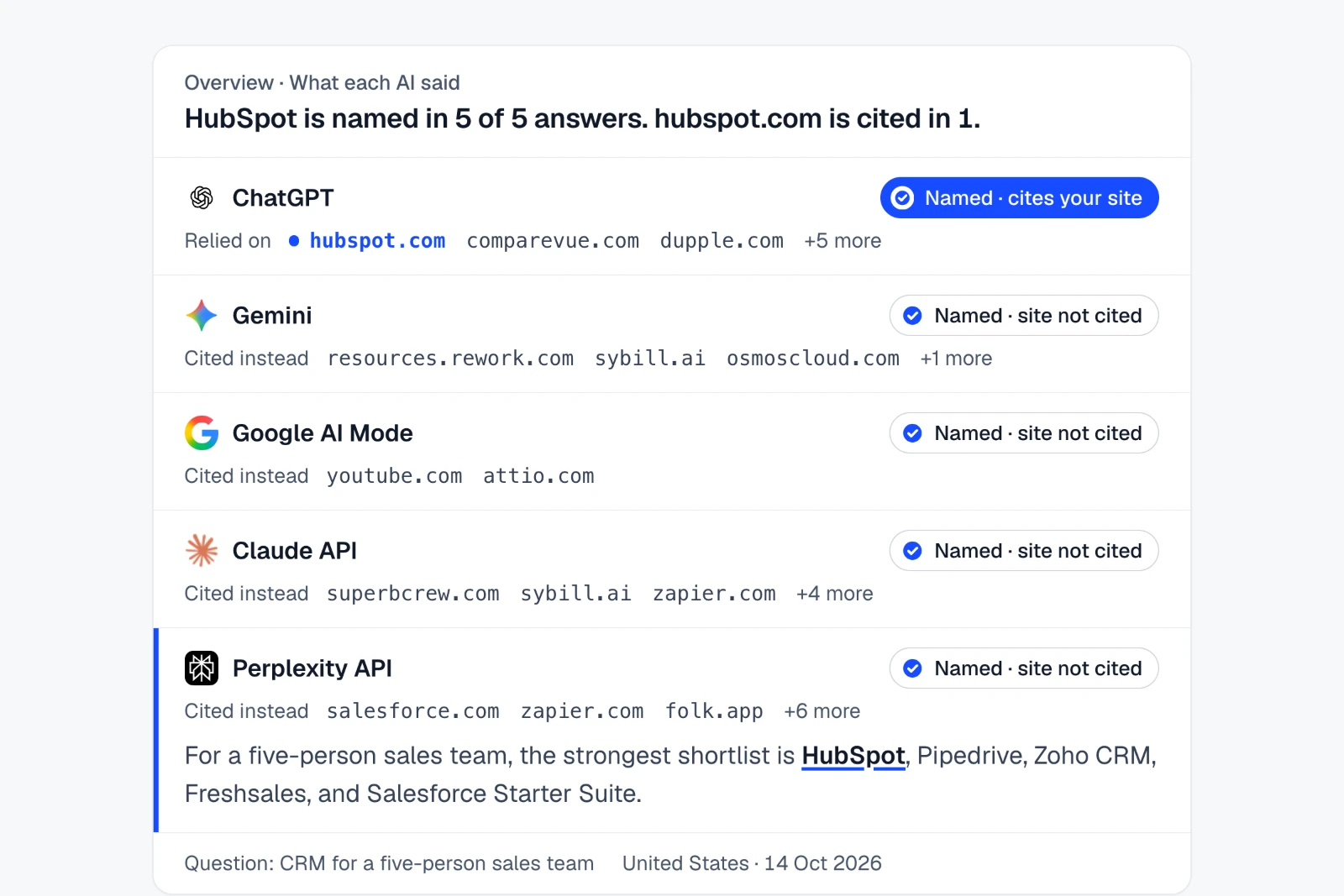Click the checkmark in Claude API's badge
The image size is (1344, 896).
(x=912, y=551)
